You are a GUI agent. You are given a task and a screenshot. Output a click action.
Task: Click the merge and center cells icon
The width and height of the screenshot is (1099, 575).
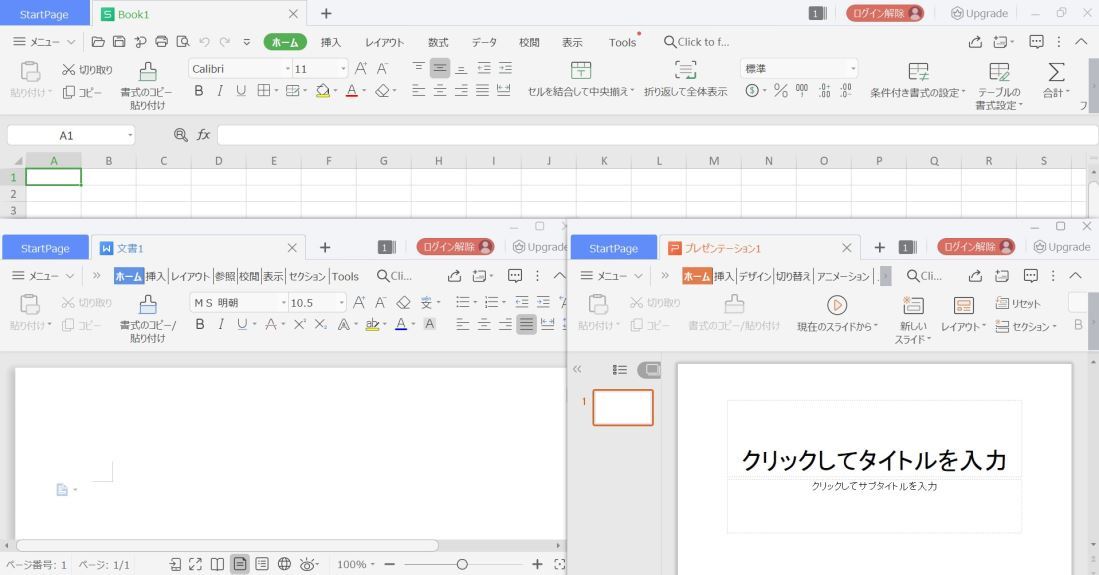[580, 70]
